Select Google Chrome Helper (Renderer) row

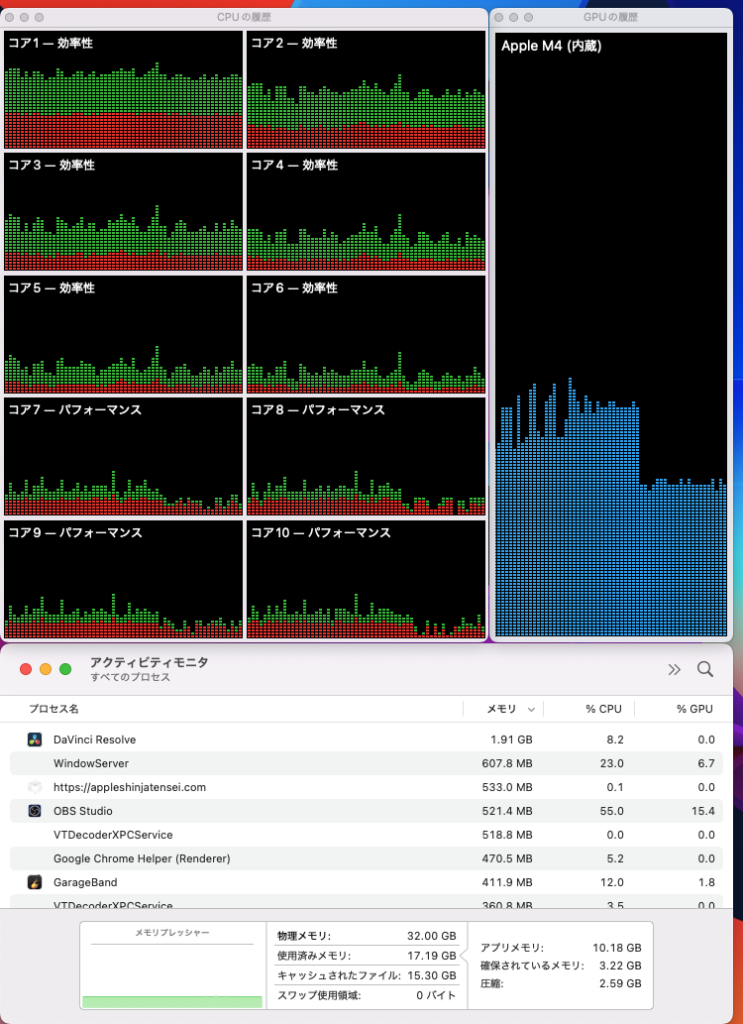click(x=366, y=858)
